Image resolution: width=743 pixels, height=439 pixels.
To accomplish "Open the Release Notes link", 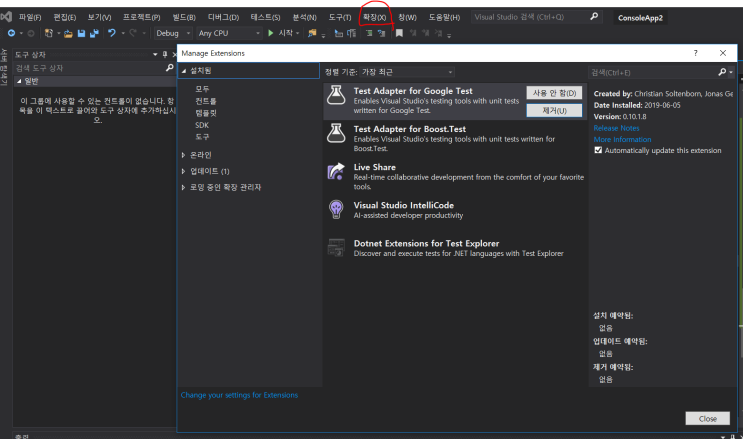I will click(616, 128).
